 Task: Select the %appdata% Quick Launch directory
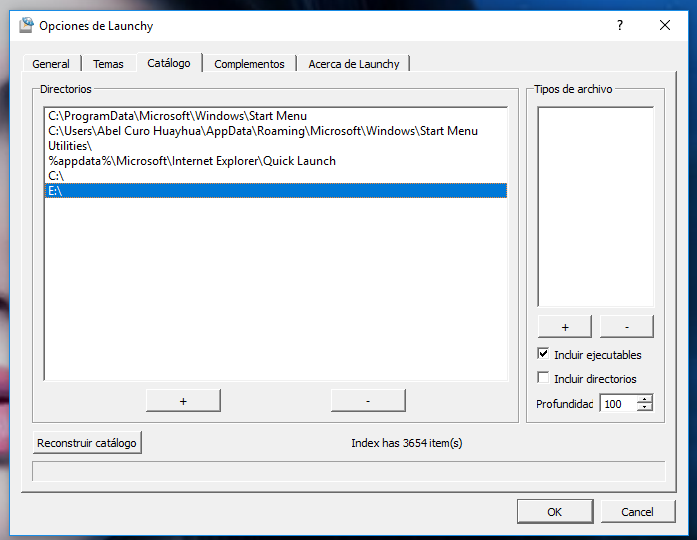276,161
